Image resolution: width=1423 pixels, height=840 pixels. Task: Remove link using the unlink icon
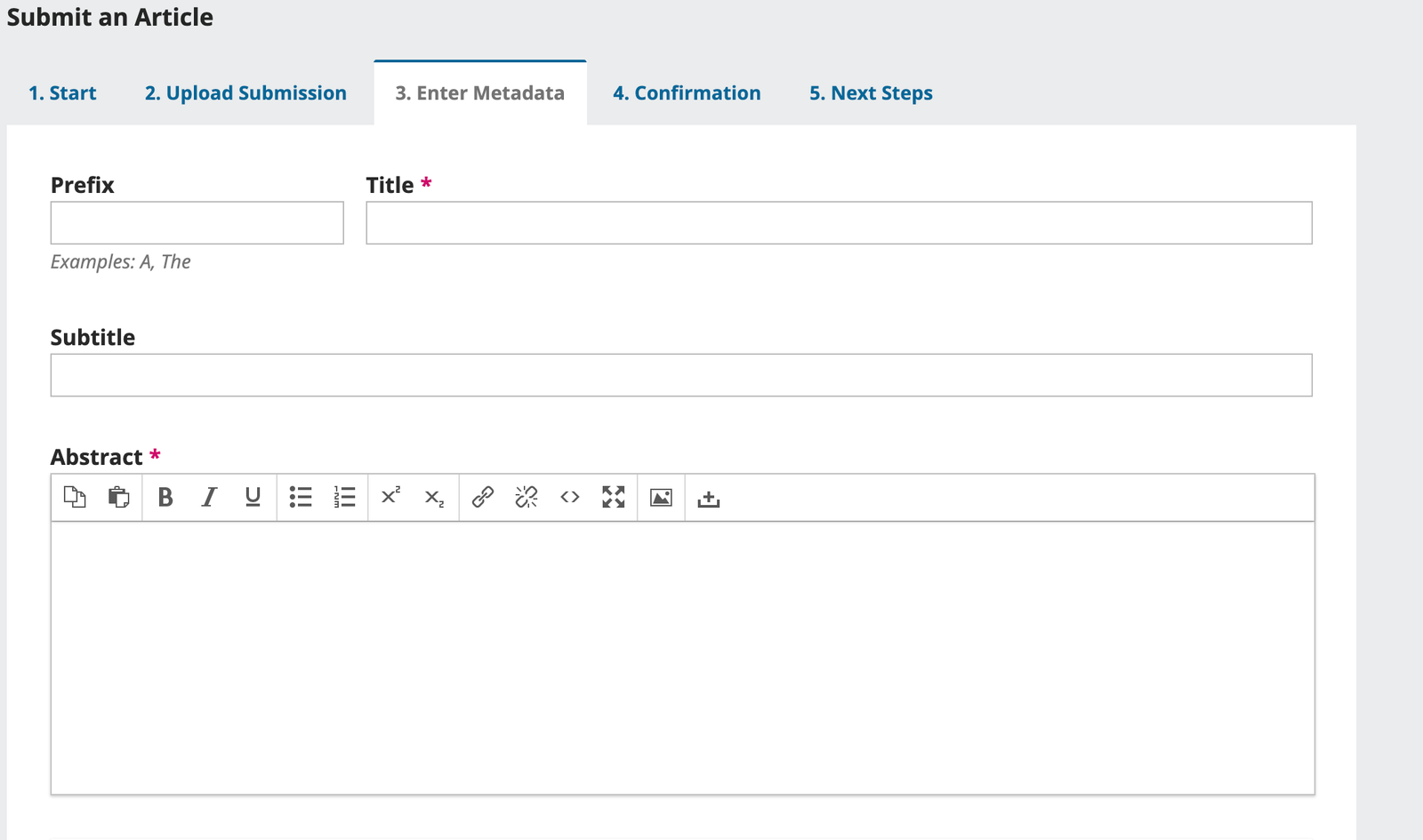pyautogui.click(x=526, y=497)
